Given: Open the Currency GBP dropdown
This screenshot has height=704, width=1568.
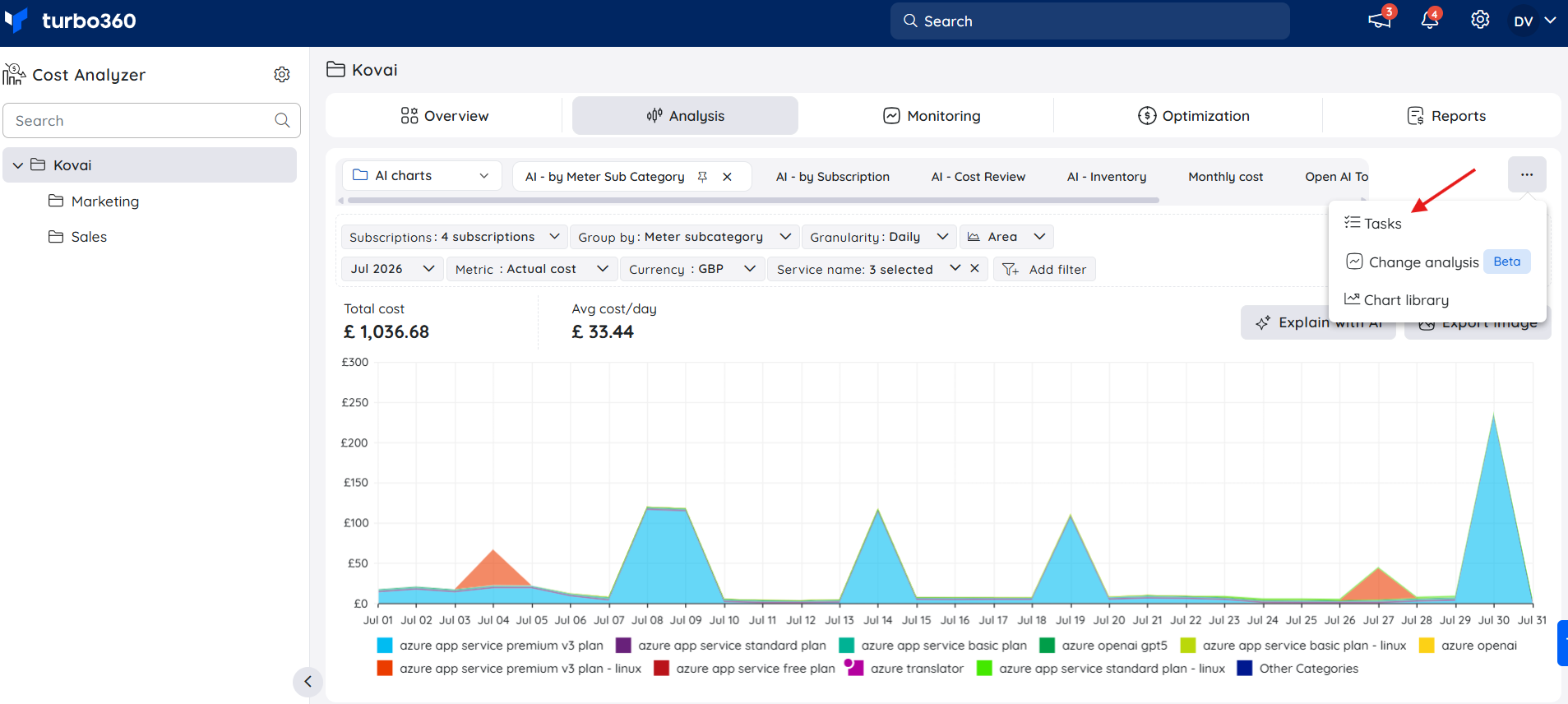Looking at the screenshot, I should pyautogui.click(x=691, y=269).
